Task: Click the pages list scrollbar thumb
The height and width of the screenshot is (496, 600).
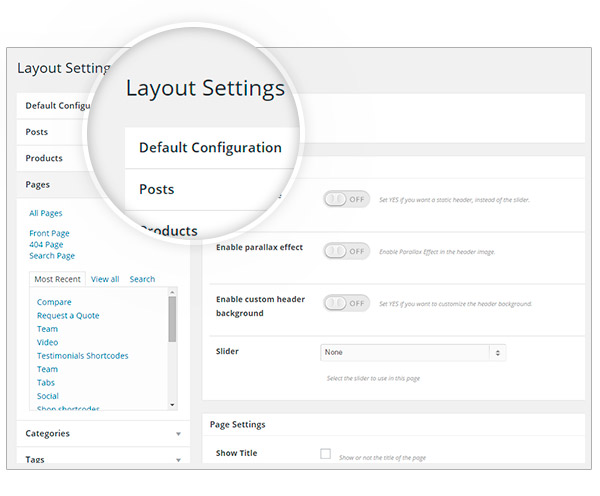Action: [x=172, y=319]
